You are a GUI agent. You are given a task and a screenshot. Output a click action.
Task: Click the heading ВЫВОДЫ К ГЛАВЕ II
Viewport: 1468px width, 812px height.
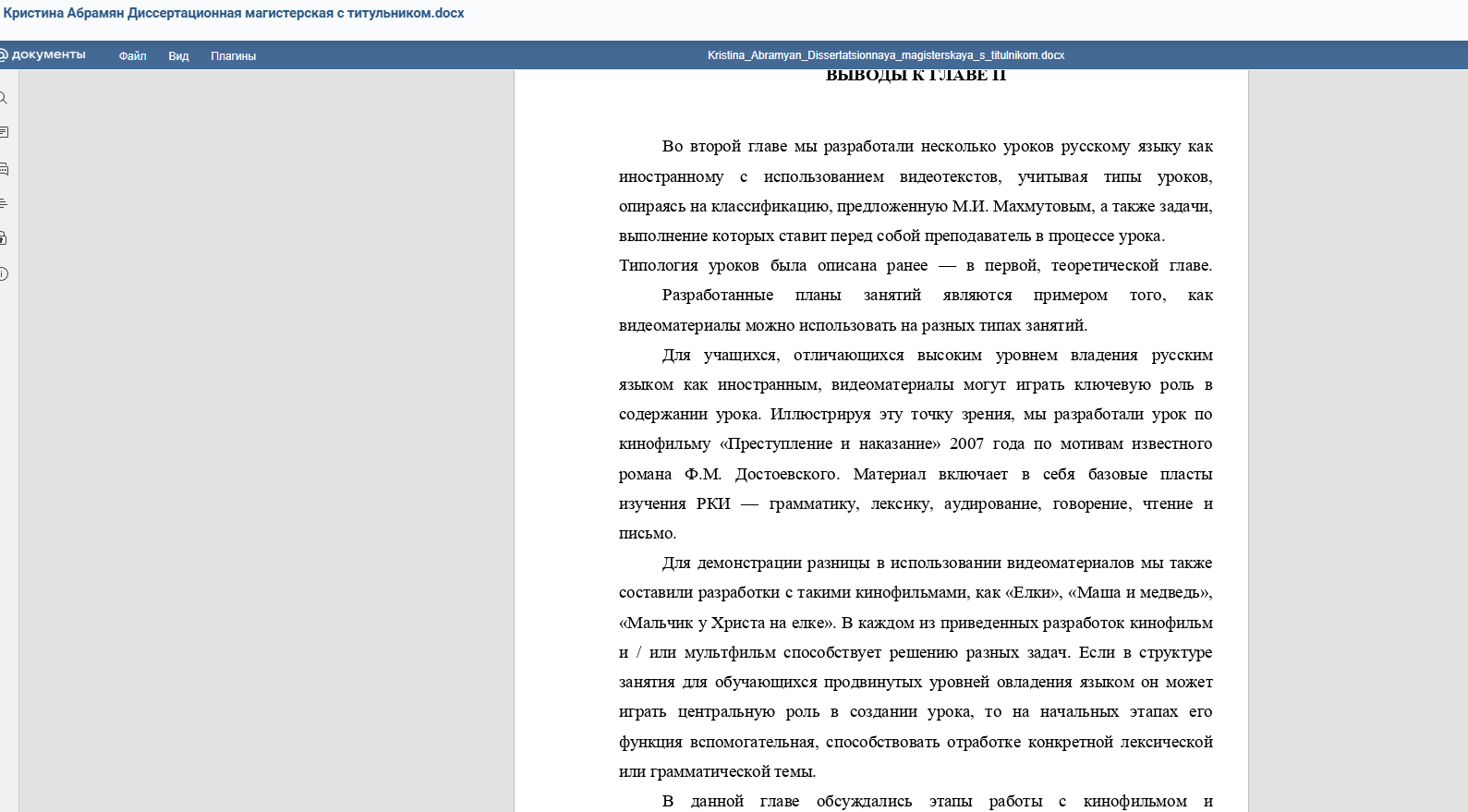915,77
